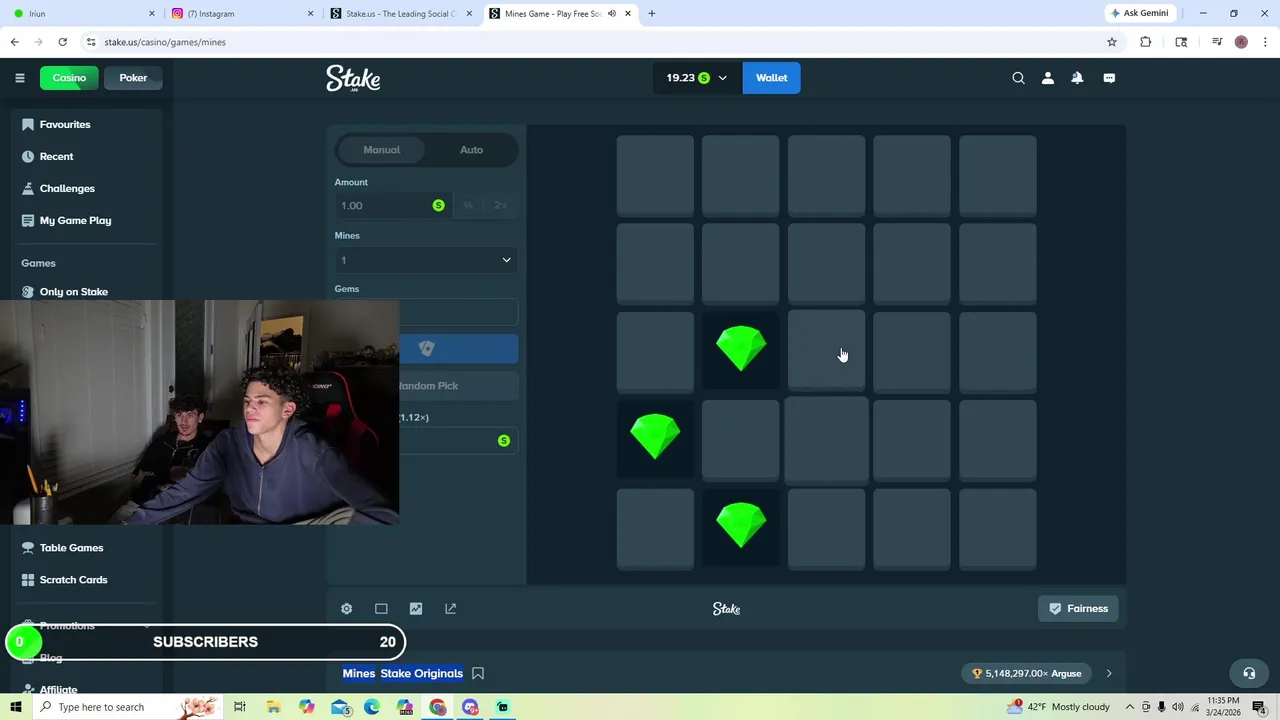Open Favourites in the sidebar
The width and height of the screenshot is (1280, 720).
click(65, 124)
